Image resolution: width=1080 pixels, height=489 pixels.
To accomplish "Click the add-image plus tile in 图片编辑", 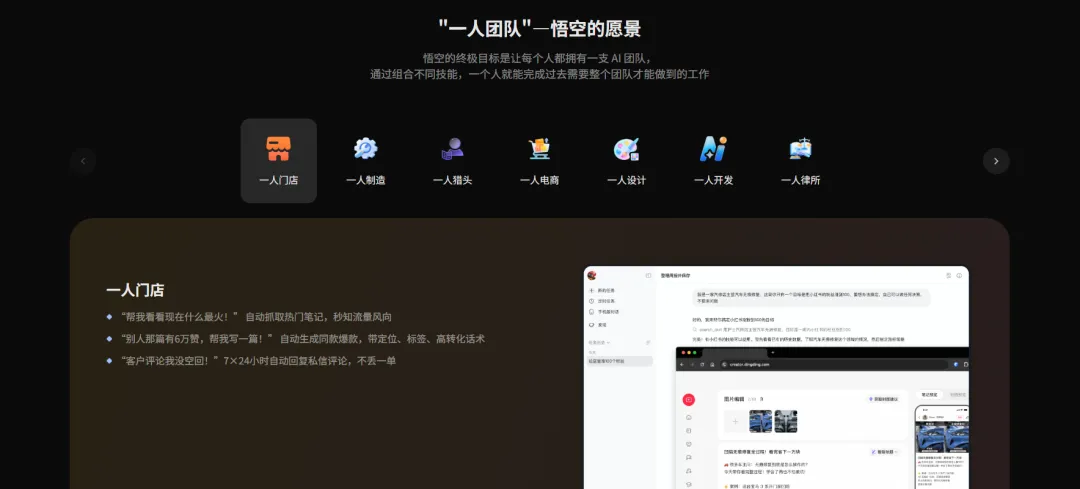I will coord(735,422).
